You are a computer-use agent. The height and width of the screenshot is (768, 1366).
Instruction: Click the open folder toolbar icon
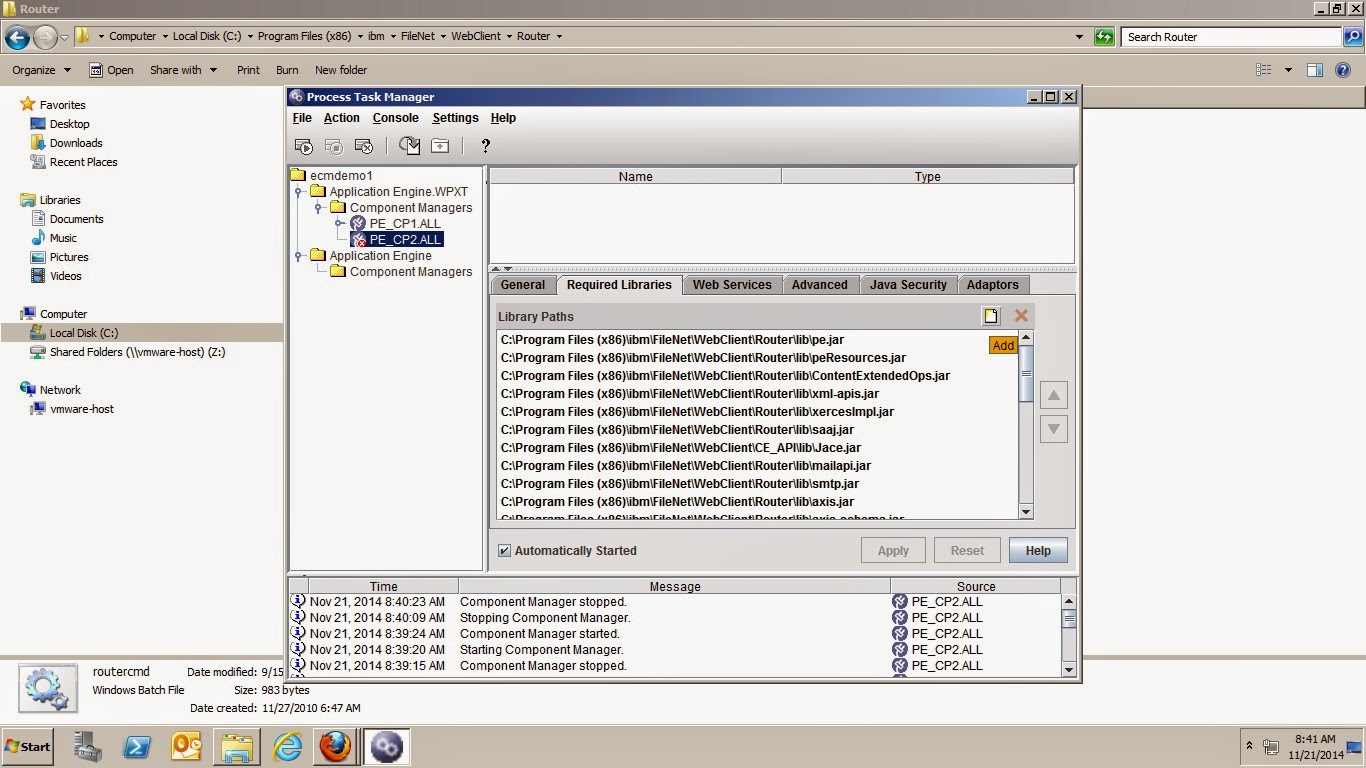[x=439, y=145]
